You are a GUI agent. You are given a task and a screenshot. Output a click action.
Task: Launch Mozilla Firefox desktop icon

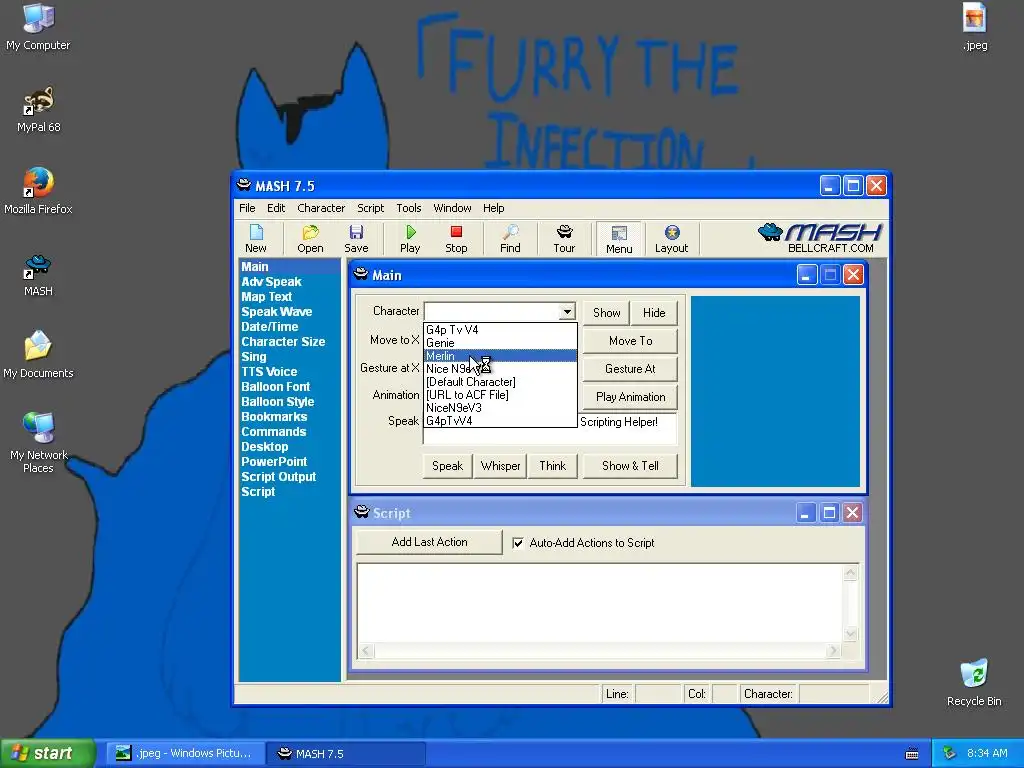coord(38,191)
